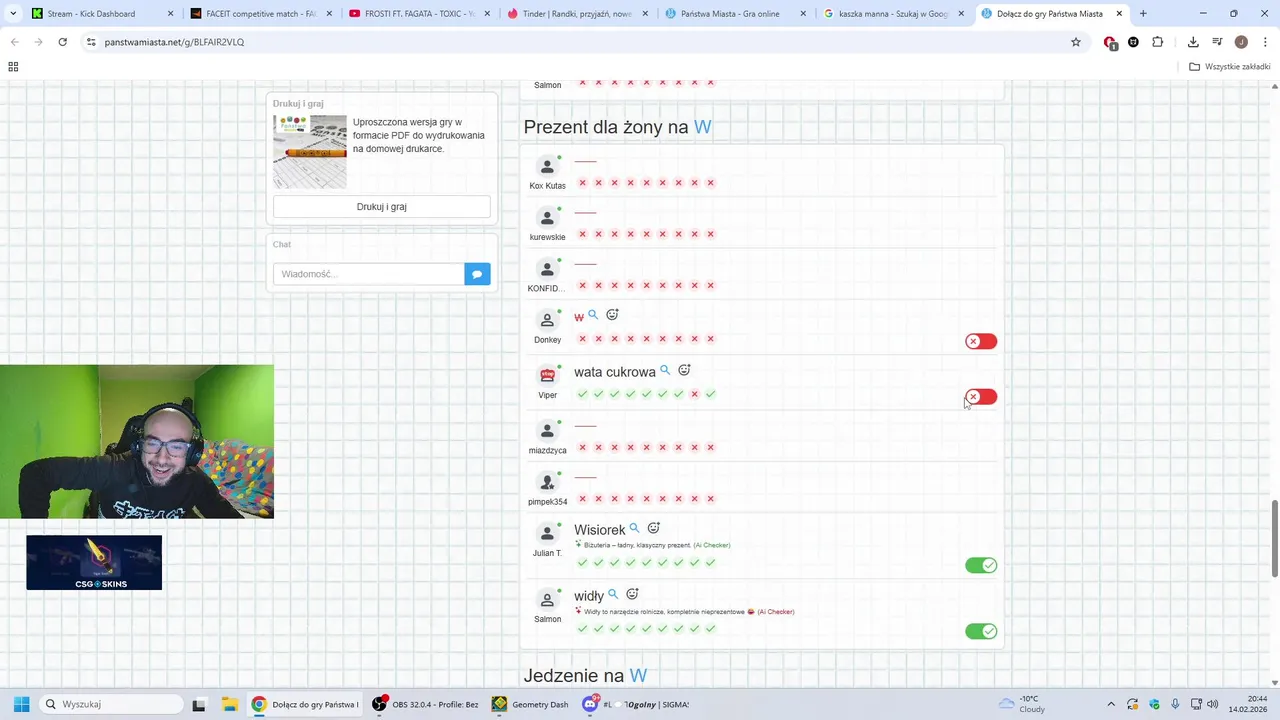Switch to 'Stream - Kick Dashboard' tab

click(103, 14)
